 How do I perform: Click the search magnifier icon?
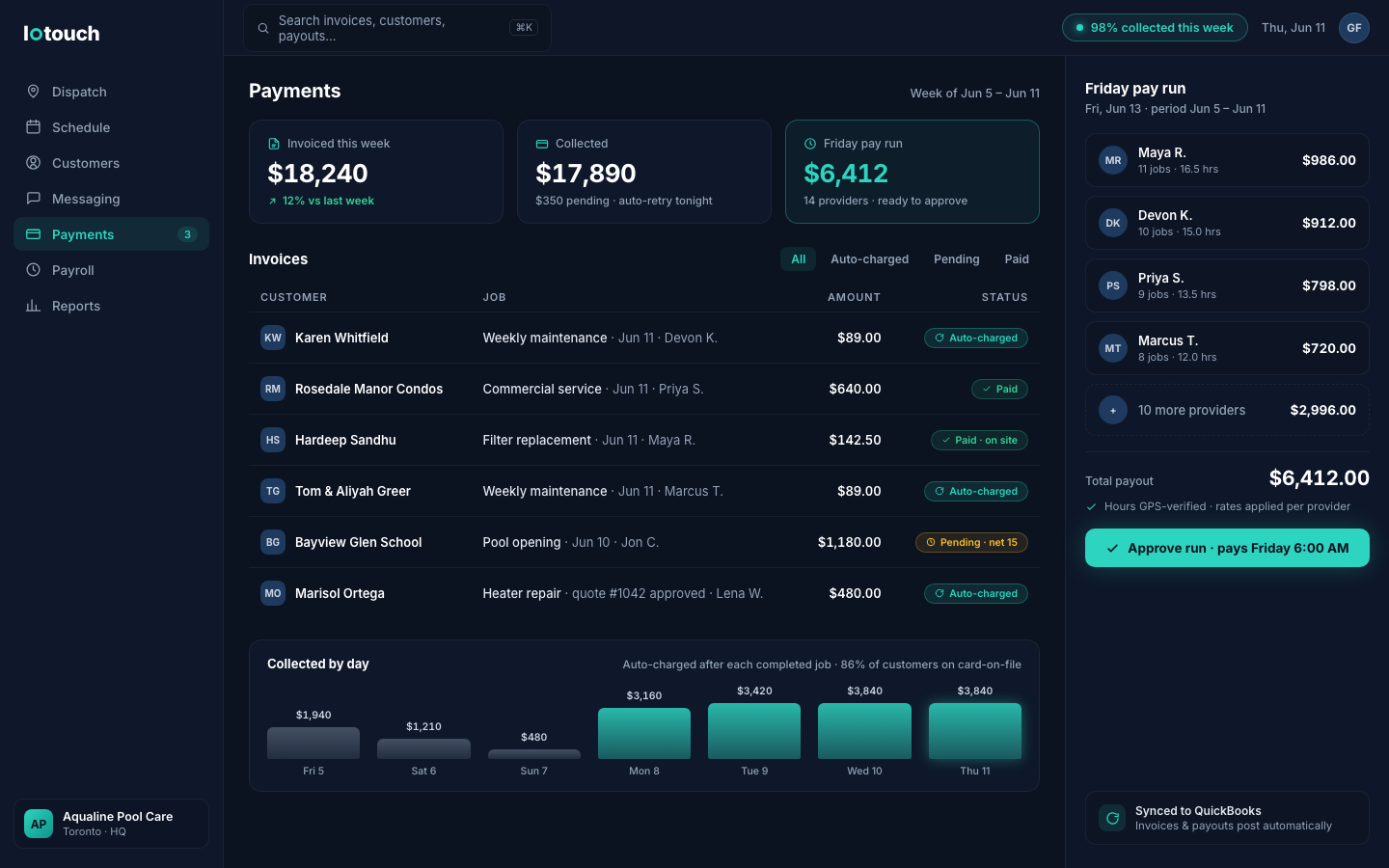262,28
